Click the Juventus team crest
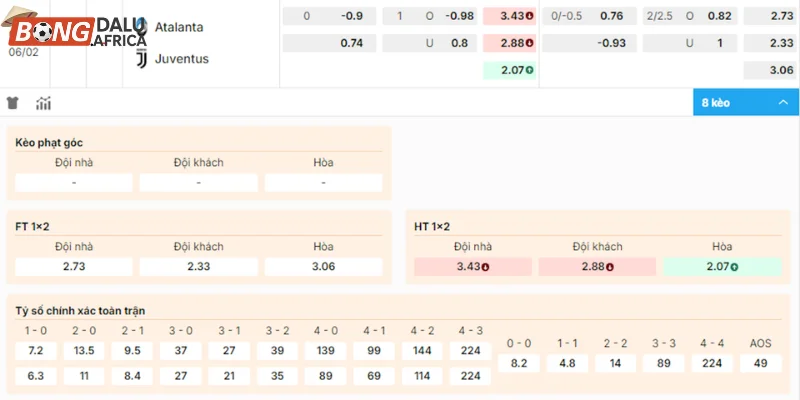800x400 pixels. (141, 58)
